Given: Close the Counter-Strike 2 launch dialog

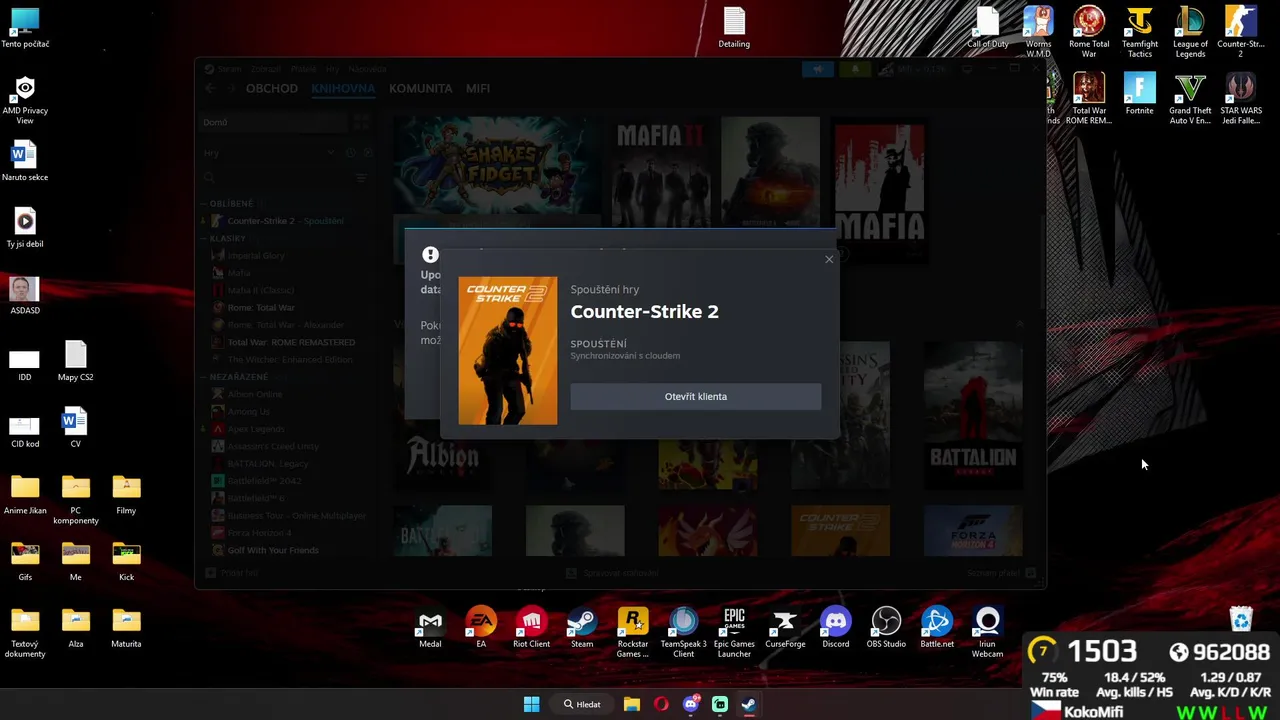Looking at the screenshot, I should (829, 260).
